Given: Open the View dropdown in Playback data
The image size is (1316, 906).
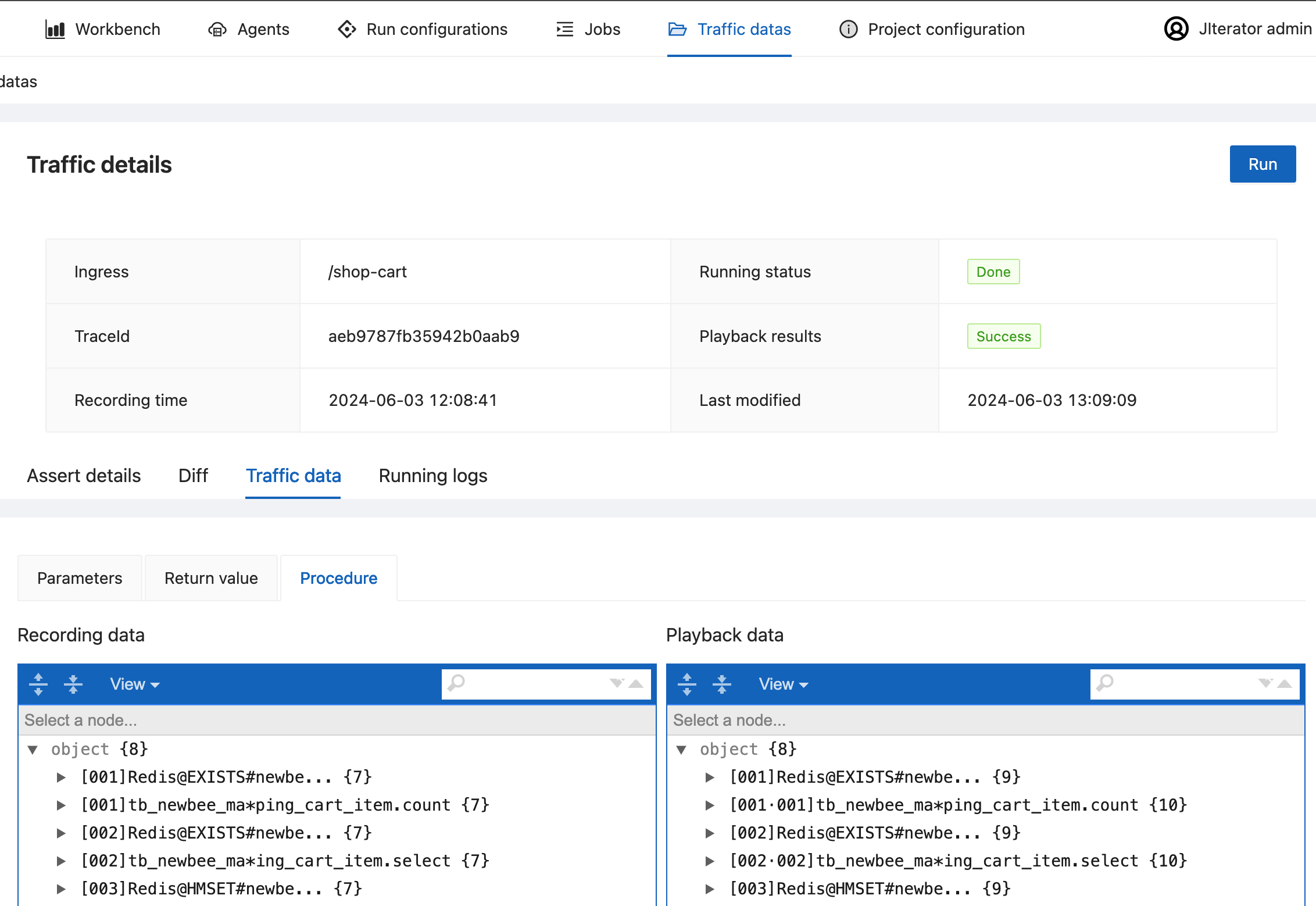Looking at the screenshot, I should click(x=784, y=684).
